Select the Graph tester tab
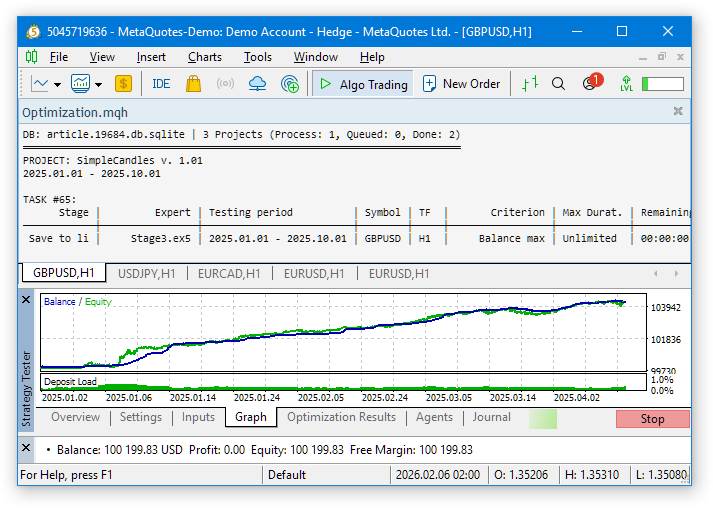Image resolution: width=713 pixels, height=508 pixels. (x=251, y=417)
